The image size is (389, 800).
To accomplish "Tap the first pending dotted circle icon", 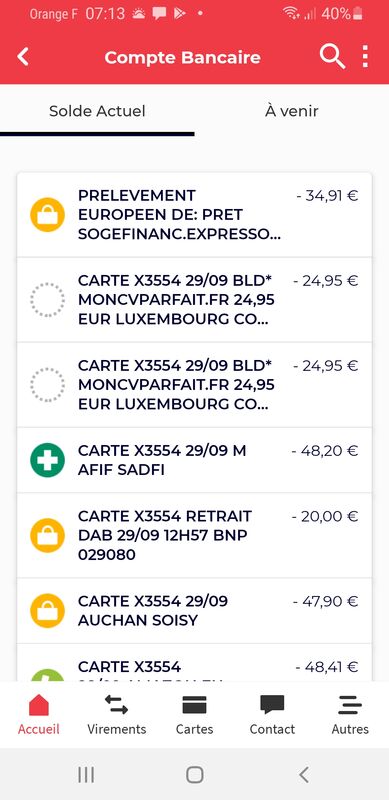I will pyautogui.click(x=47, y=300).
